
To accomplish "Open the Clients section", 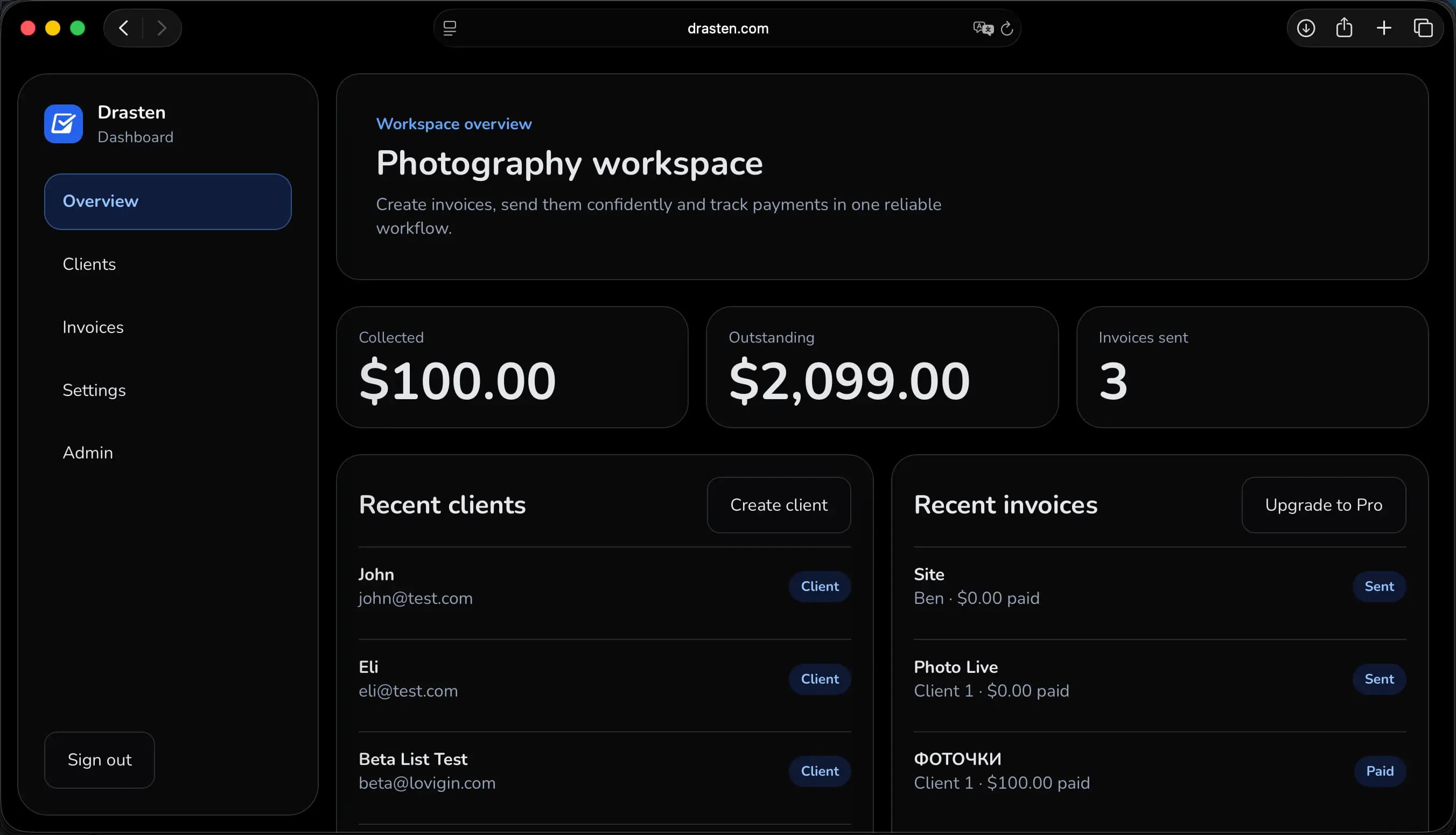I will 168,265.
